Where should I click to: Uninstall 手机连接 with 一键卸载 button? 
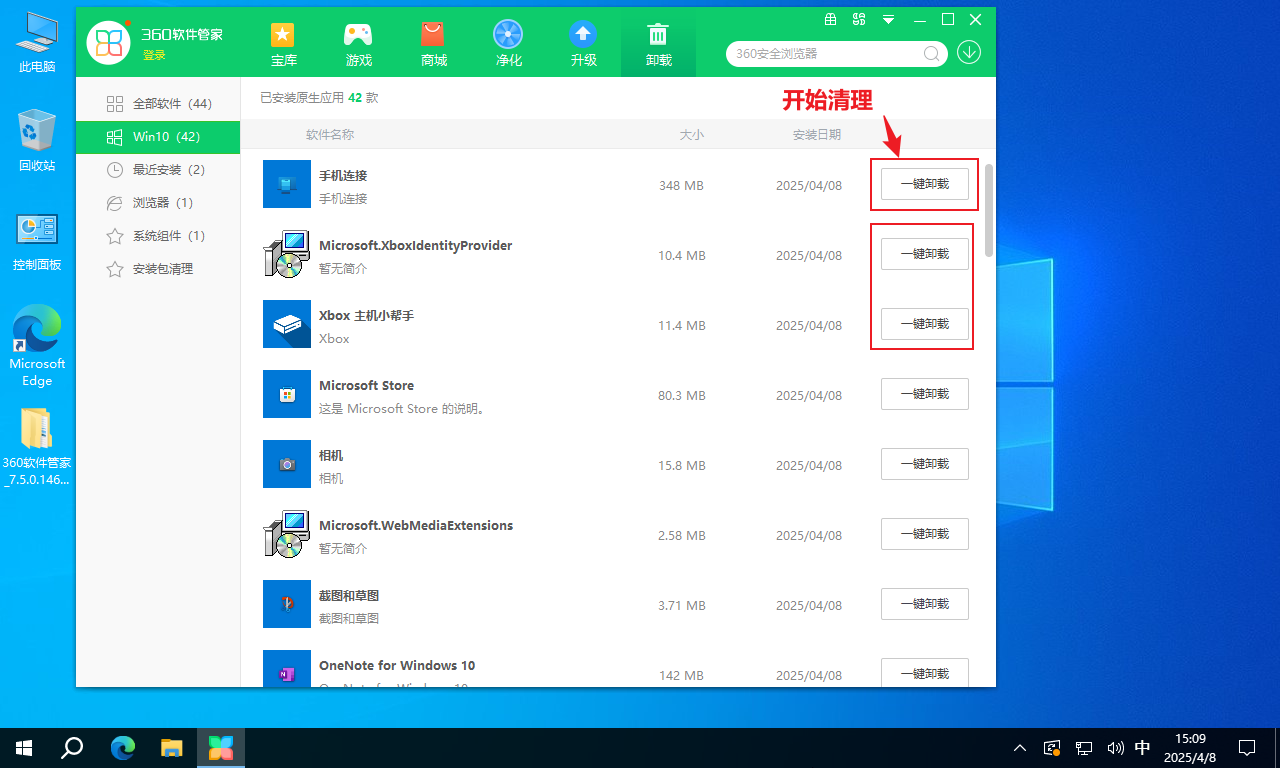tap(925, 184)
